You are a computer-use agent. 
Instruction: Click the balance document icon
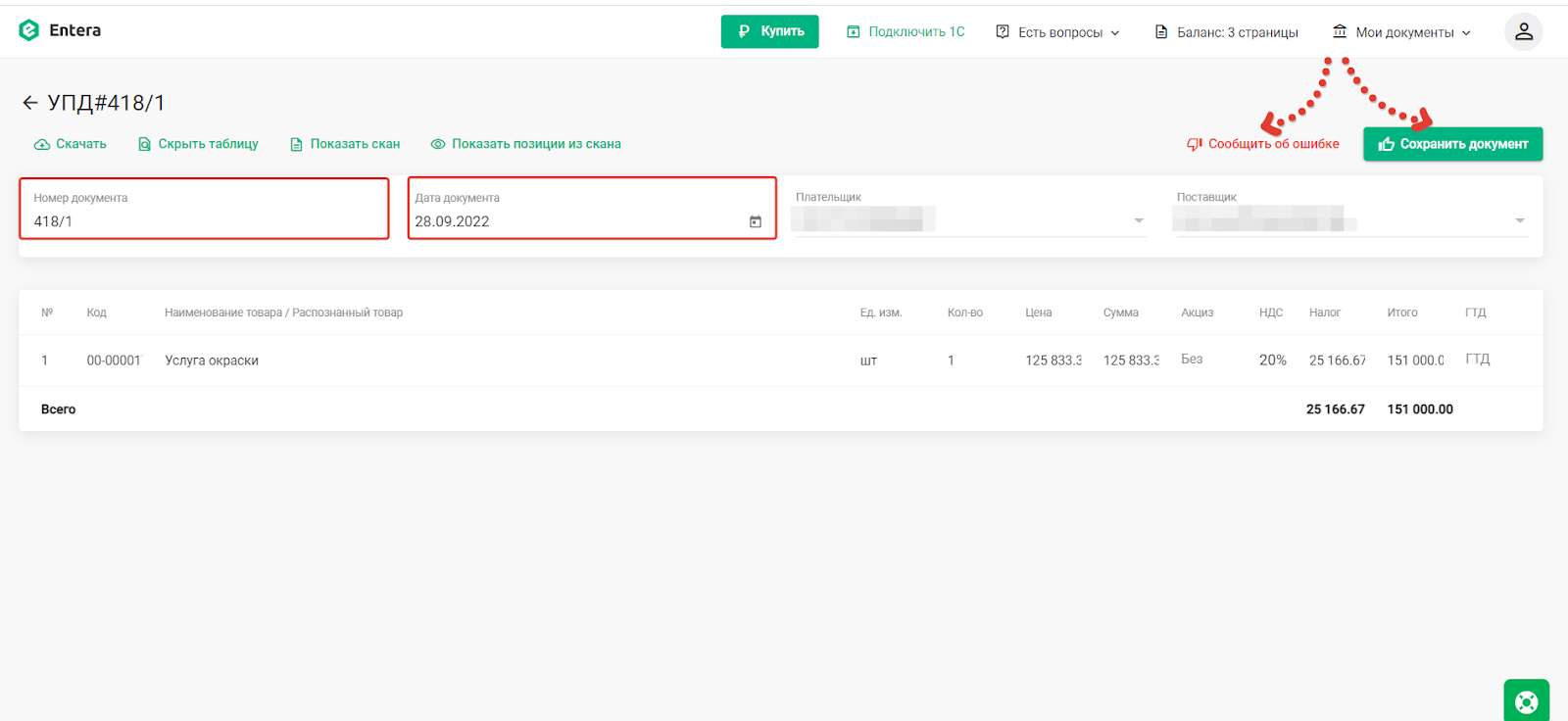[1161, 32]
